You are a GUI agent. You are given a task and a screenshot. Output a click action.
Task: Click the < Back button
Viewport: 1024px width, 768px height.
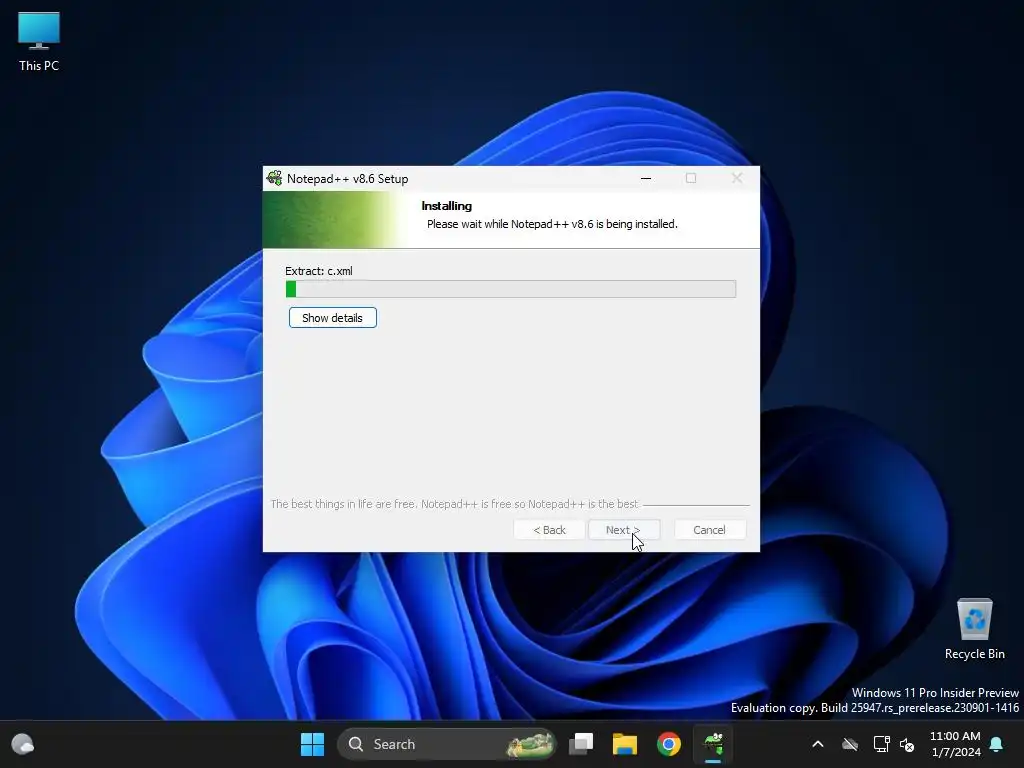549,530
